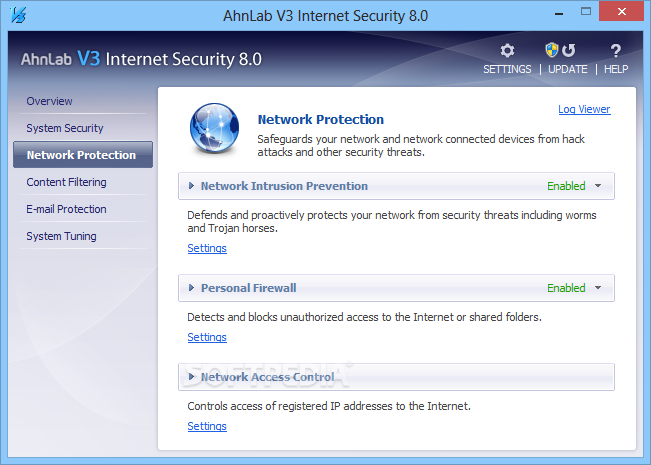
Task: Expand the Personal Firewall section
Action: coord(191,288)
